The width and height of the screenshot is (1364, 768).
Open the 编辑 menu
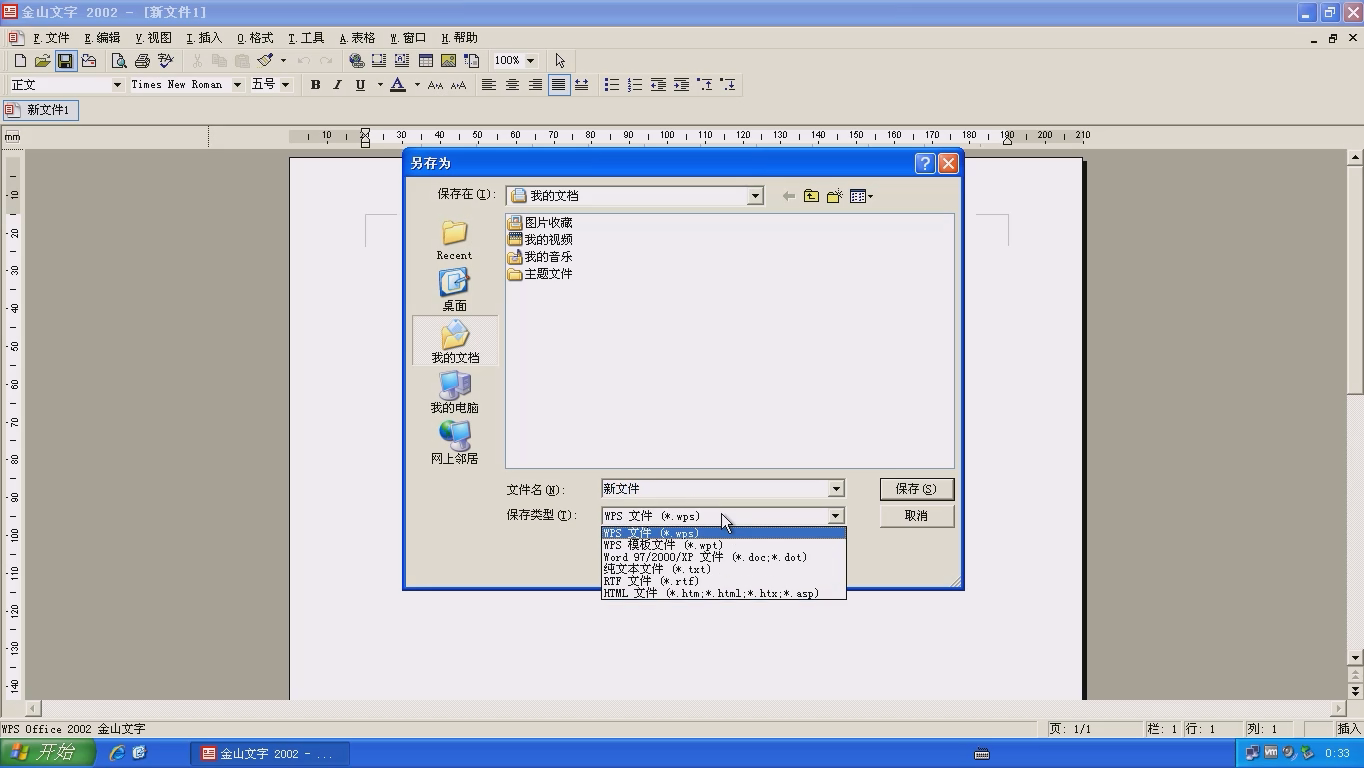pyautogui.click(x=102, y=38)
